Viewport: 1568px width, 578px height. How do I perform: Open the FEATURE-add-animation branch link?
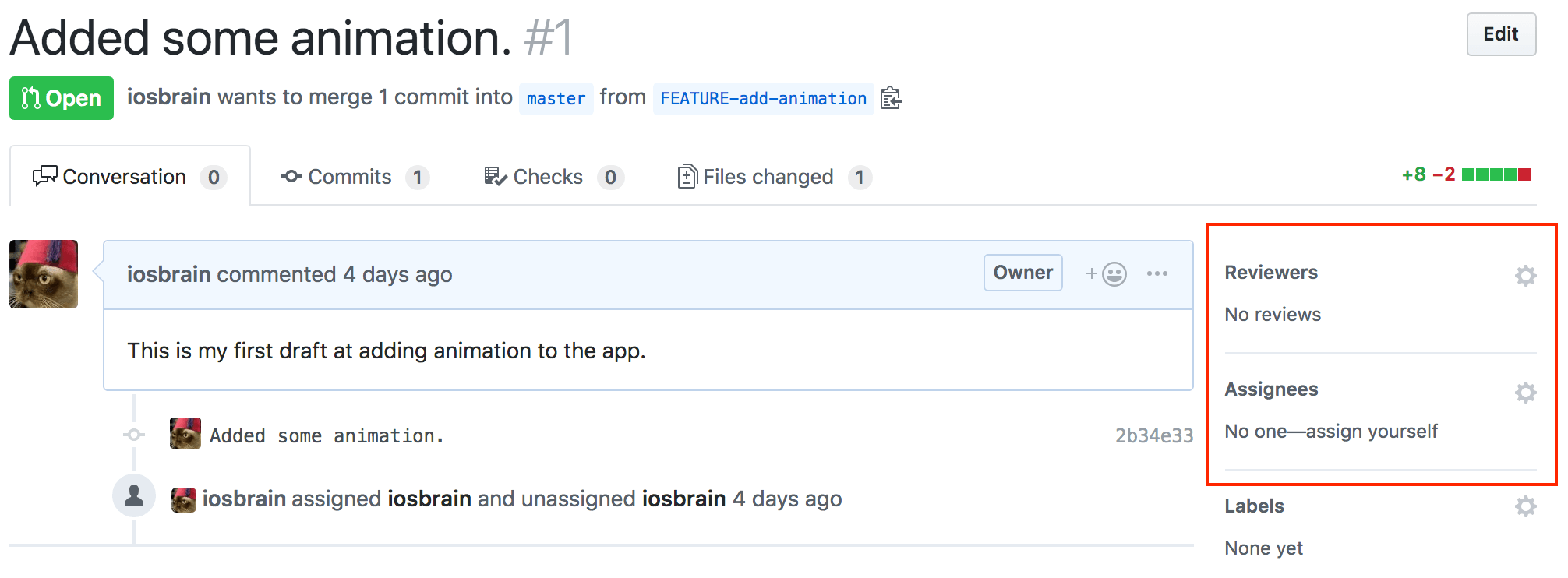(x=763, y=99)
